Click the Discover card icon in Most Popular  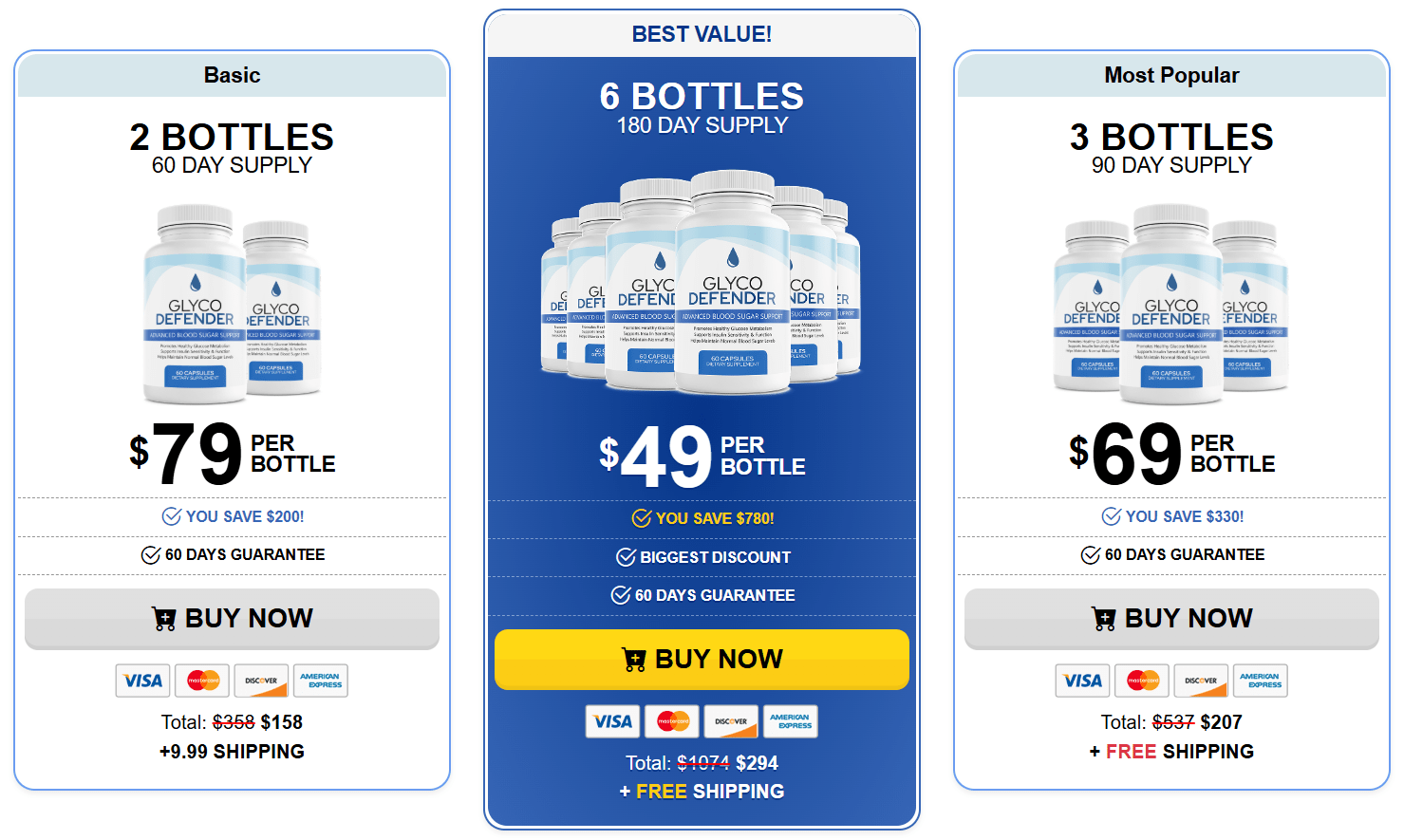1202,681
